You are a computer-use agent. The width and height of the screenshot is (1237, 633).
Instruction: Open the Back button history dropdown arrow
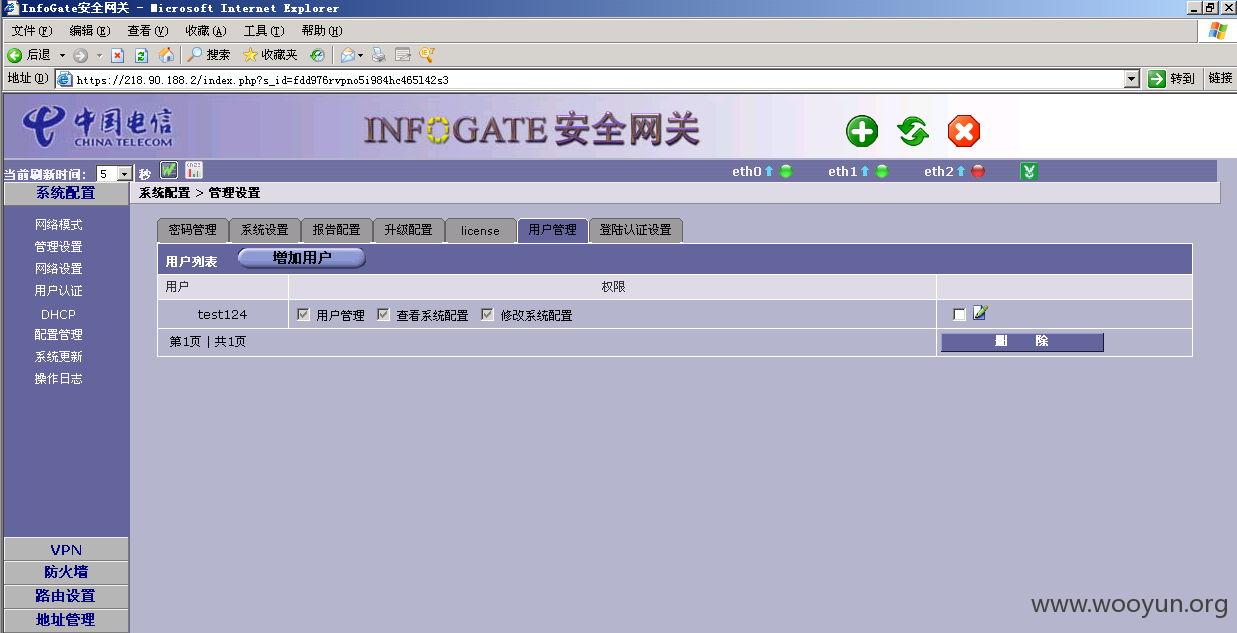(x=62, y=55)
